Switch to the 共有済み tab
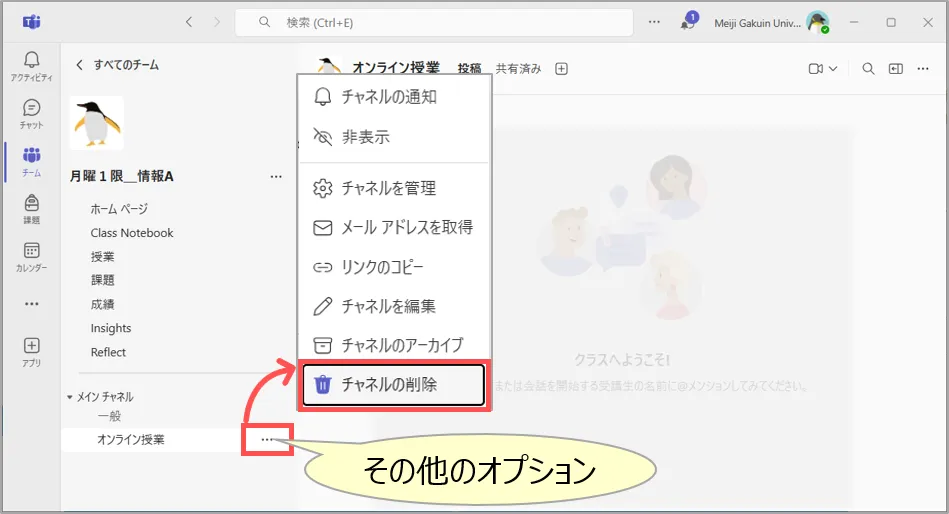 tap(518, 69)
